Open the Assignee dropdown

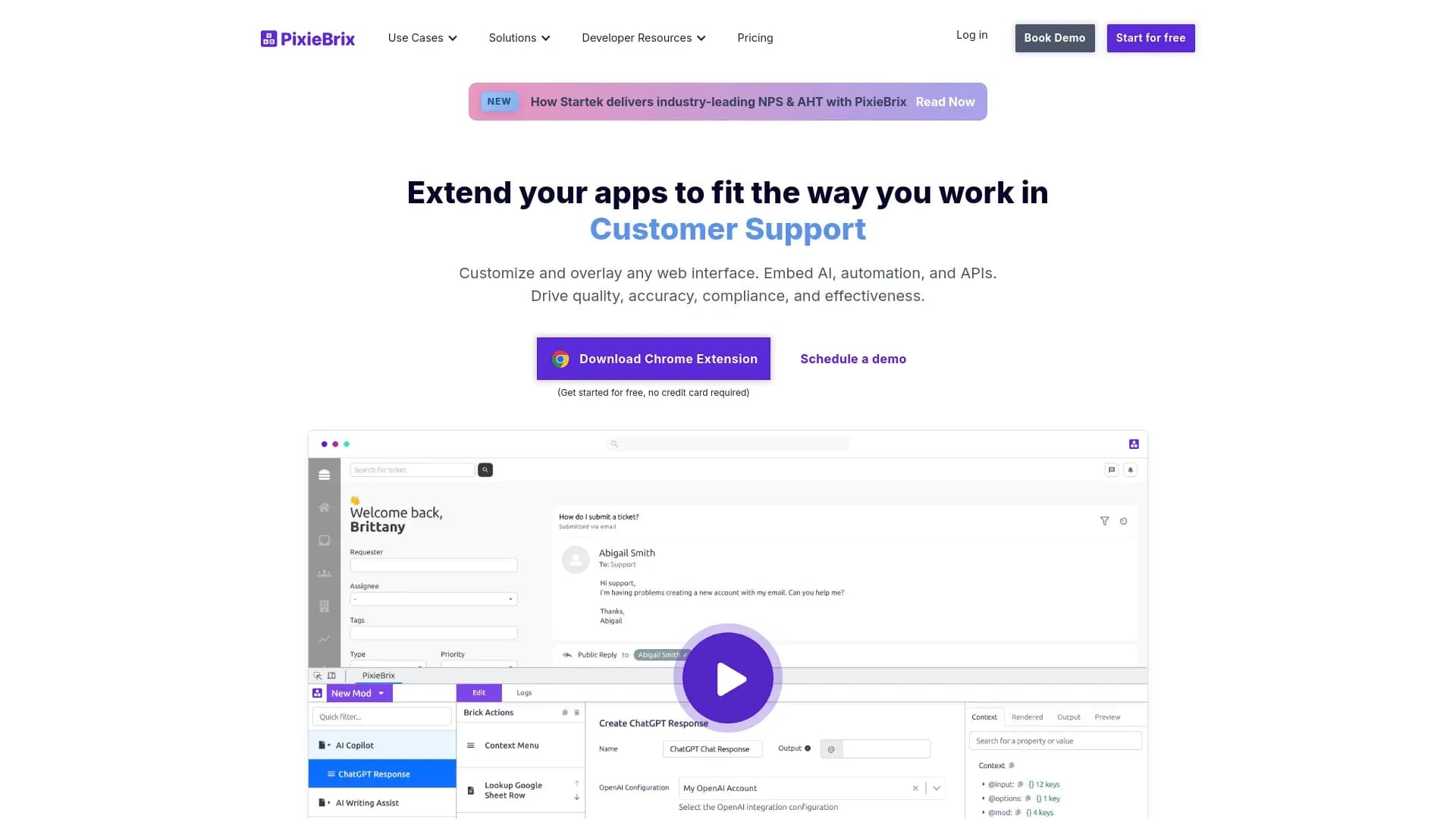[434, 599]
